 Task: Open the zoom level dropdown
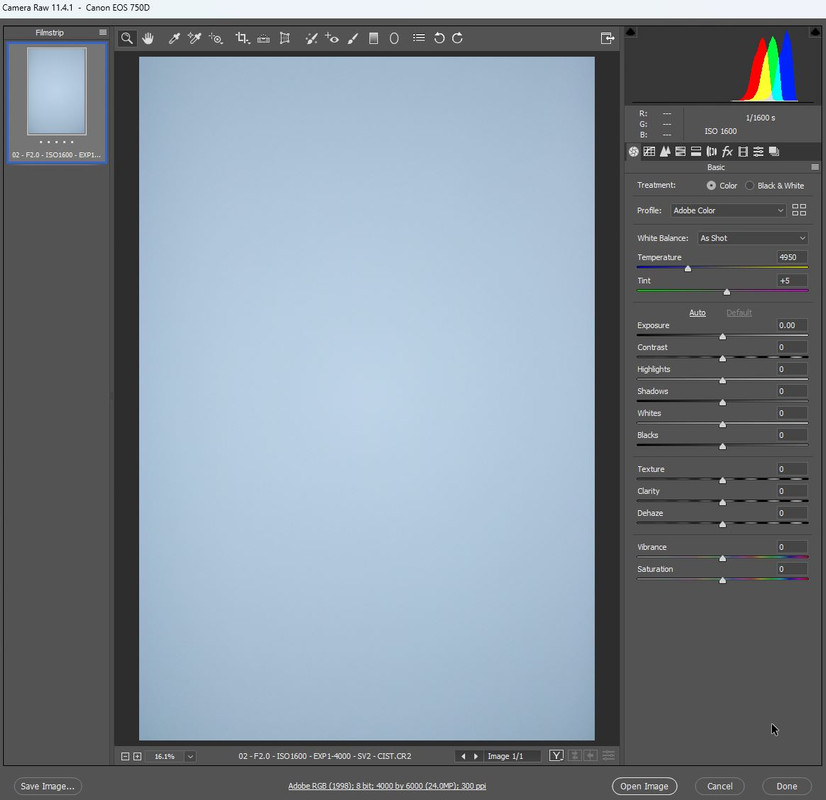coord(190,756)
